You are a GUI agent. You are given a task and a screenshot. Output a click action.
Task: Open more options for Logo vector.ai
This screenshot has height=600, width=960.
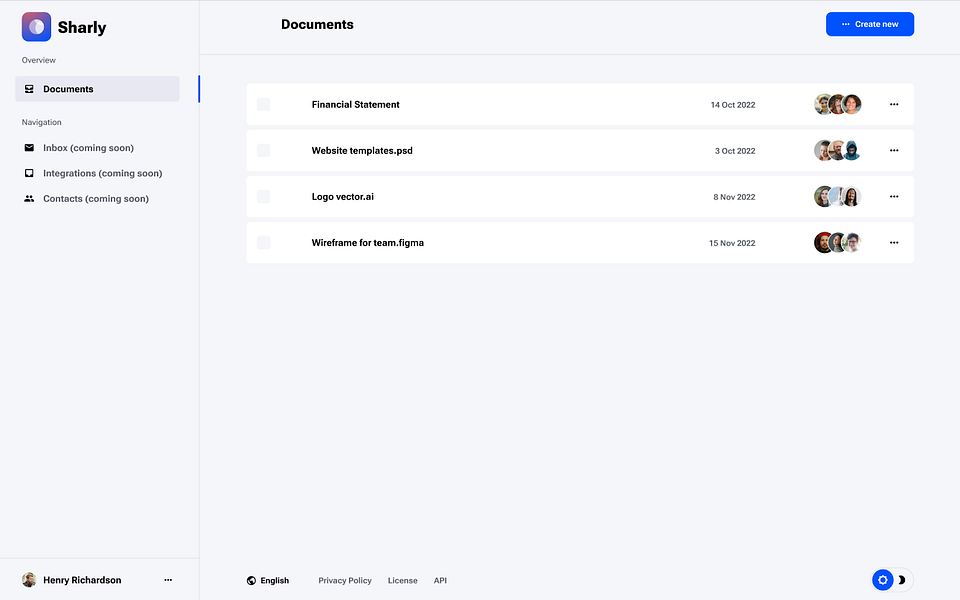tap(894, 197)
